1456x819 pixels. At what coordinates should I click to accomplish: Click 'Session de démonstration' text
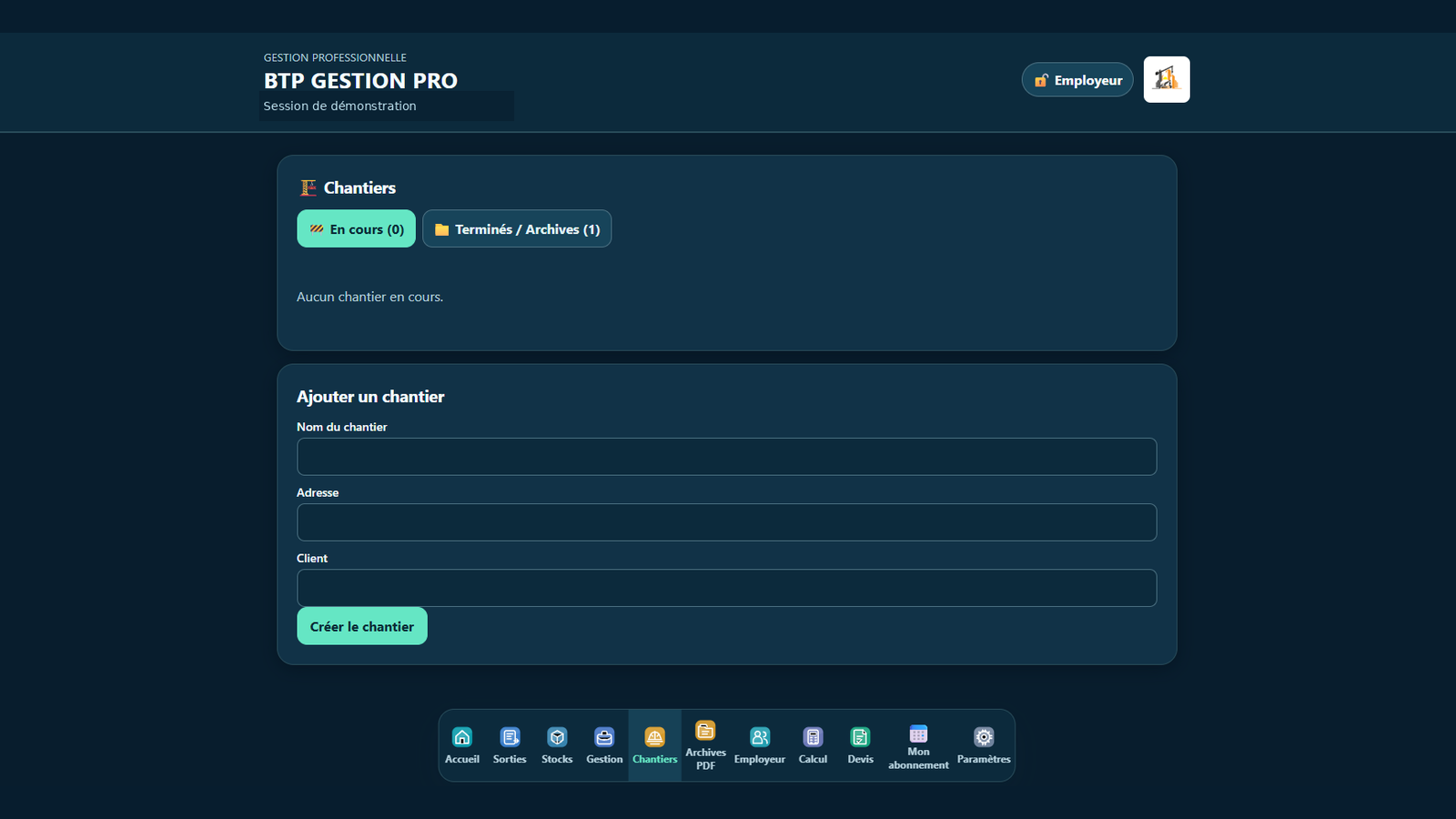click(x=339, y=106)
